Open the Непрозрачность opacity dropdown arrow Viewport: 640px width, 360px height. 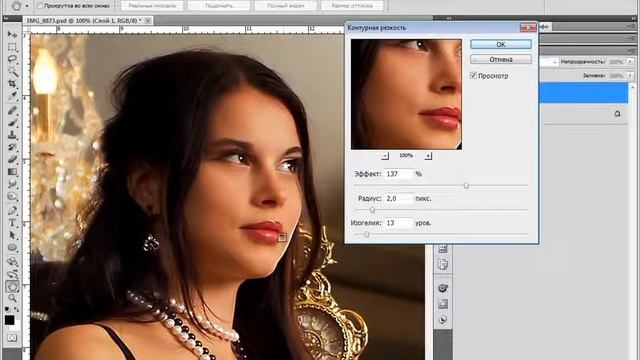(630, 62)
